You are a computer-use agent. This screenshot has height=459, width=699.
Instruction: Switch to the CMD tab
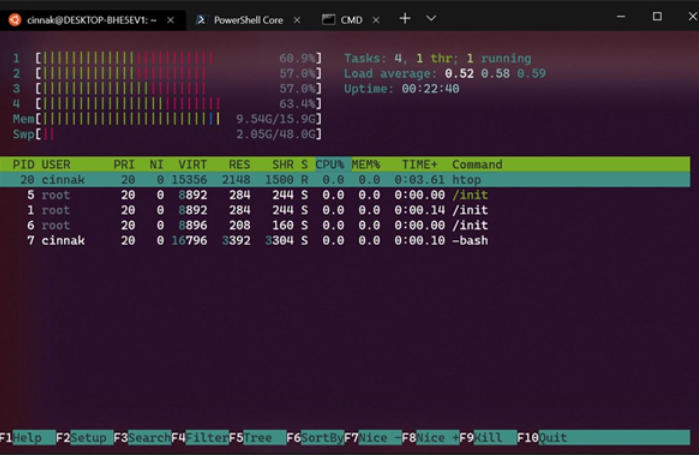[351, 20]
